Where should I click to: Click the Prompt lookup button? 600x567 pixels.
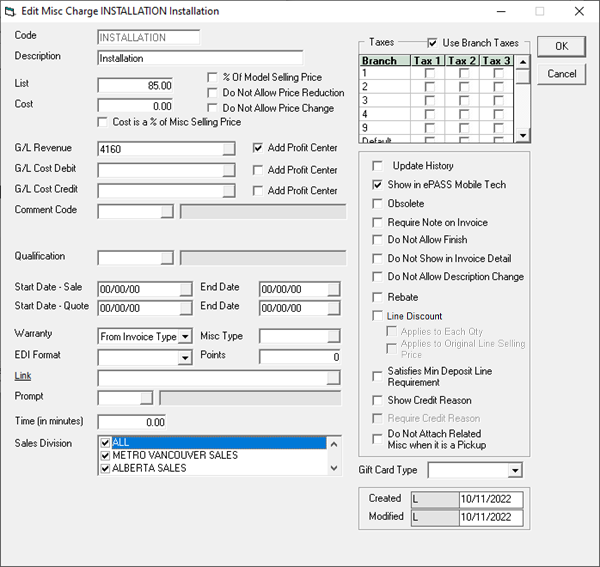point(147,398)
